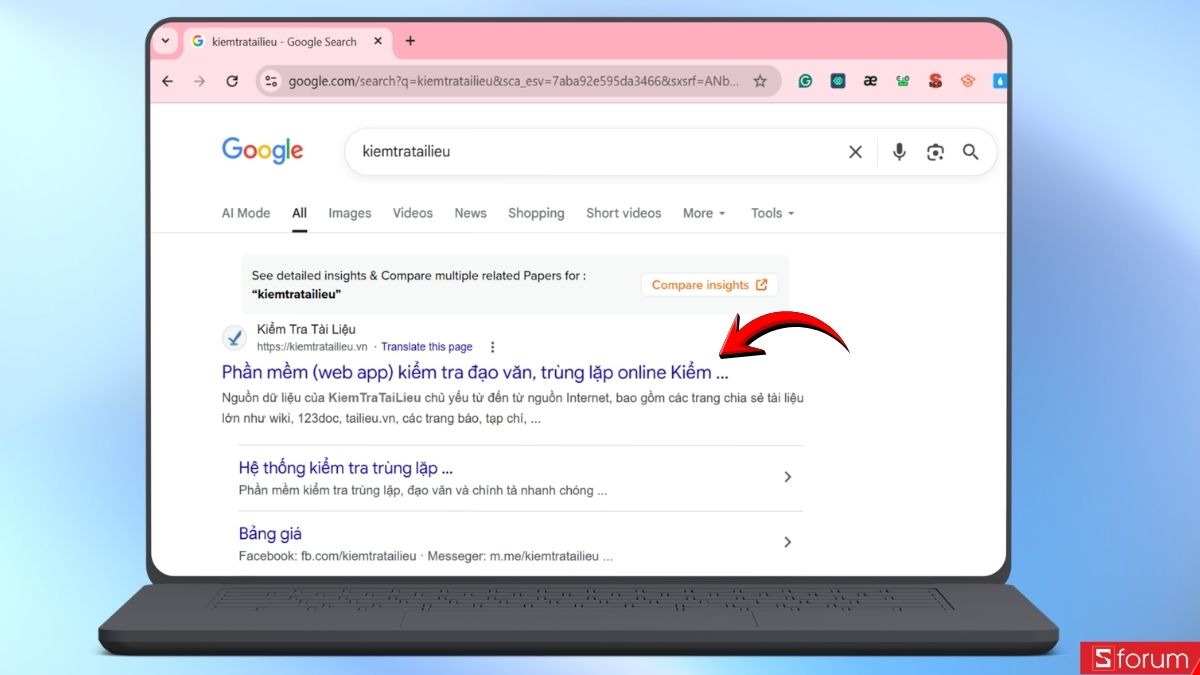Search by image with the camera icon
Image resolution: width=1200 pixels, height=675 pixels.
pyautogui.click(x=935, y=152)
